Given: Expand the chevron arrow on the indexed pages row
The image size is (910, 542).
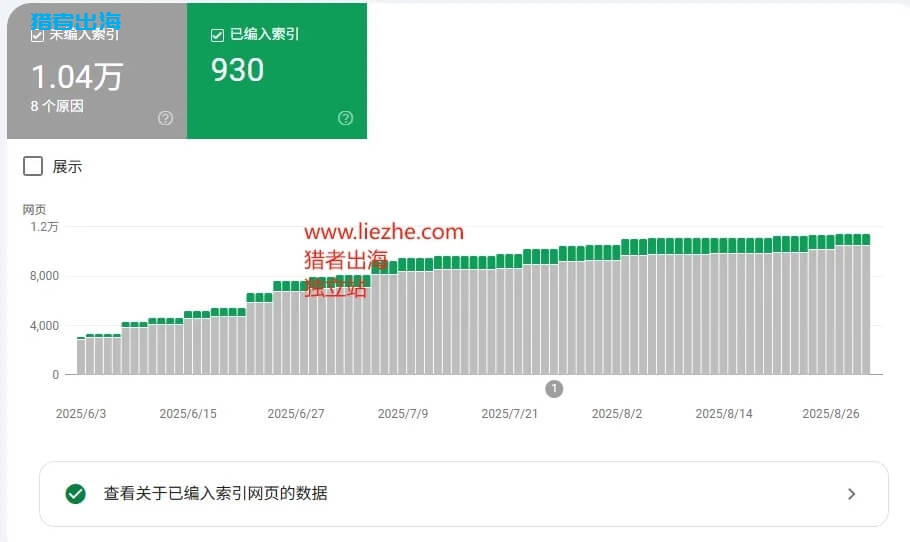Looking at the screenshot, I should (851, 494).
